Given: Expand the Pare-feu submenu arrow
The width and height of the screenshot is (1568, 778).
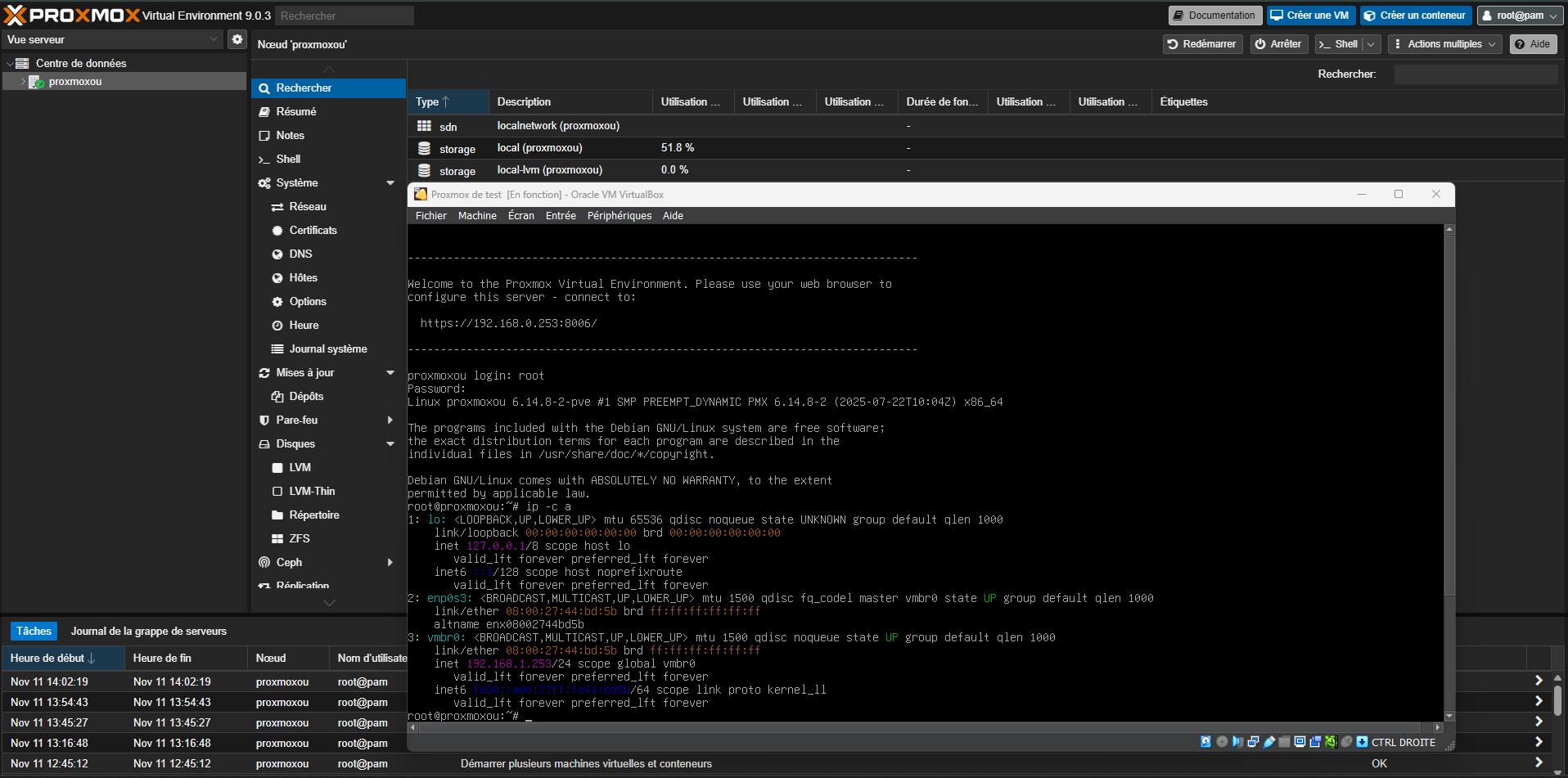Looking at the screenshot, I should [x=390, y=420].
